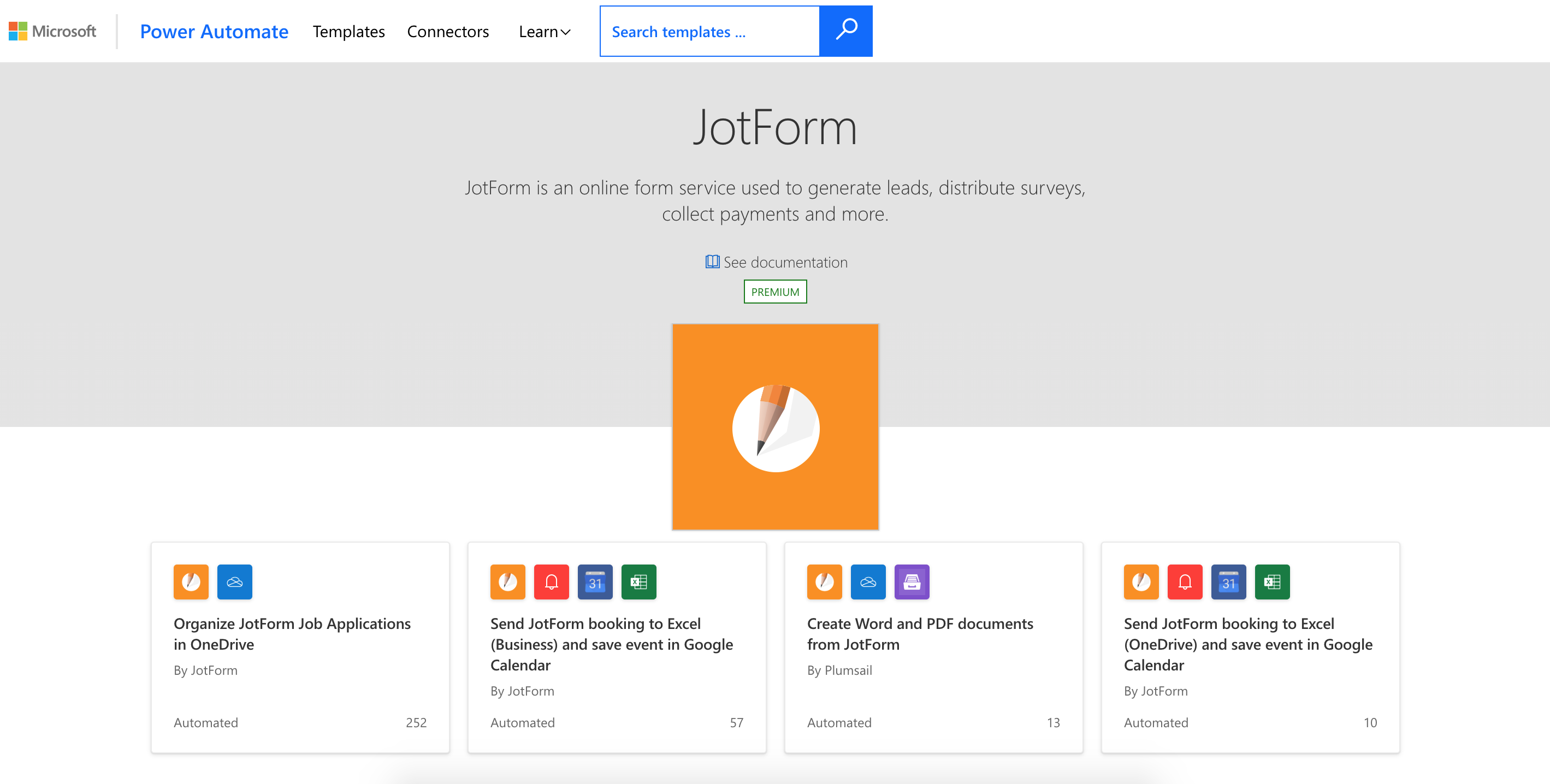
Task: Select the Google Calendar icon on the Excel Business template
Action: pyautogui.click(x=595, y=582)
